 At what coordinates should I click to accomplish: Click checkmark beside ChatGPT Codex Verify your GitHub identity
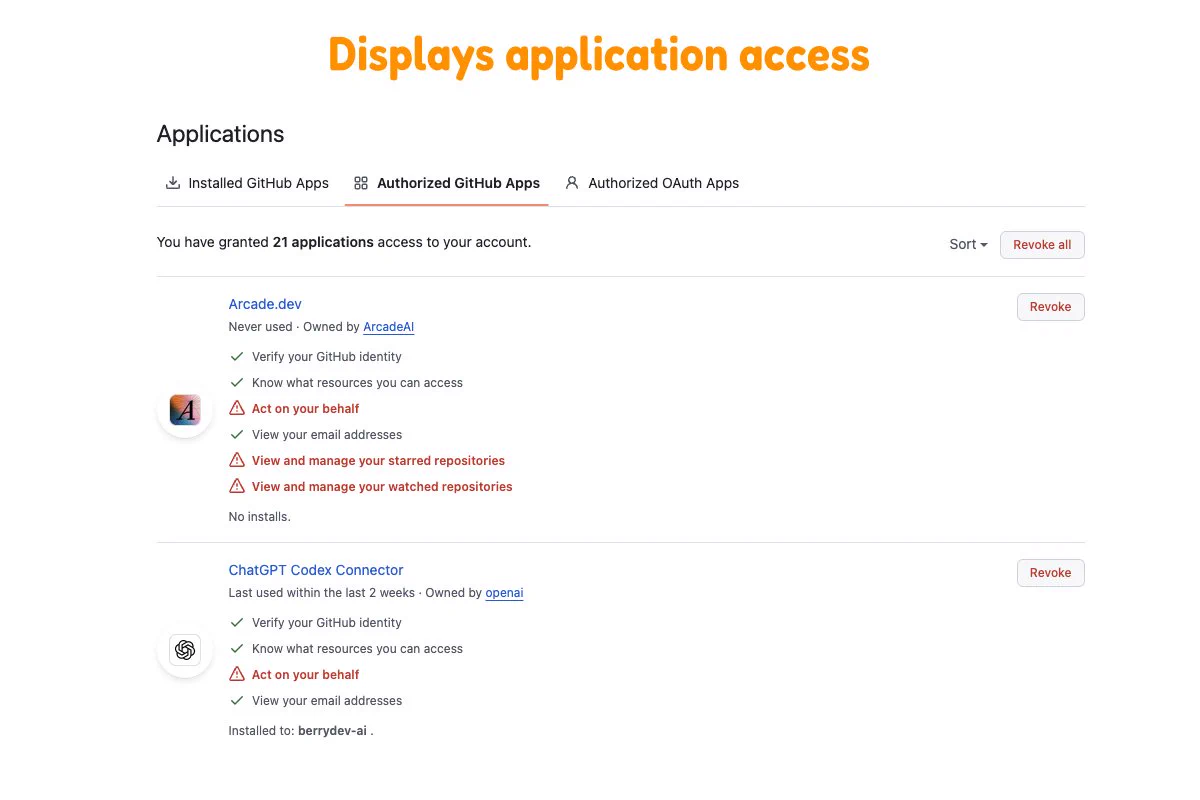click(x=237, y=622)
